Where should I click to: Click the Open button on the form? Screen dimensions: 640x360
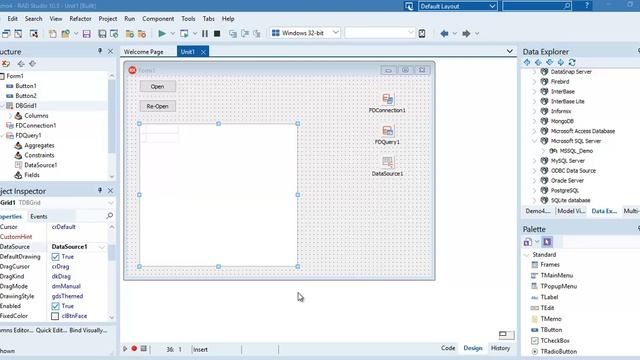pos(158,87)
